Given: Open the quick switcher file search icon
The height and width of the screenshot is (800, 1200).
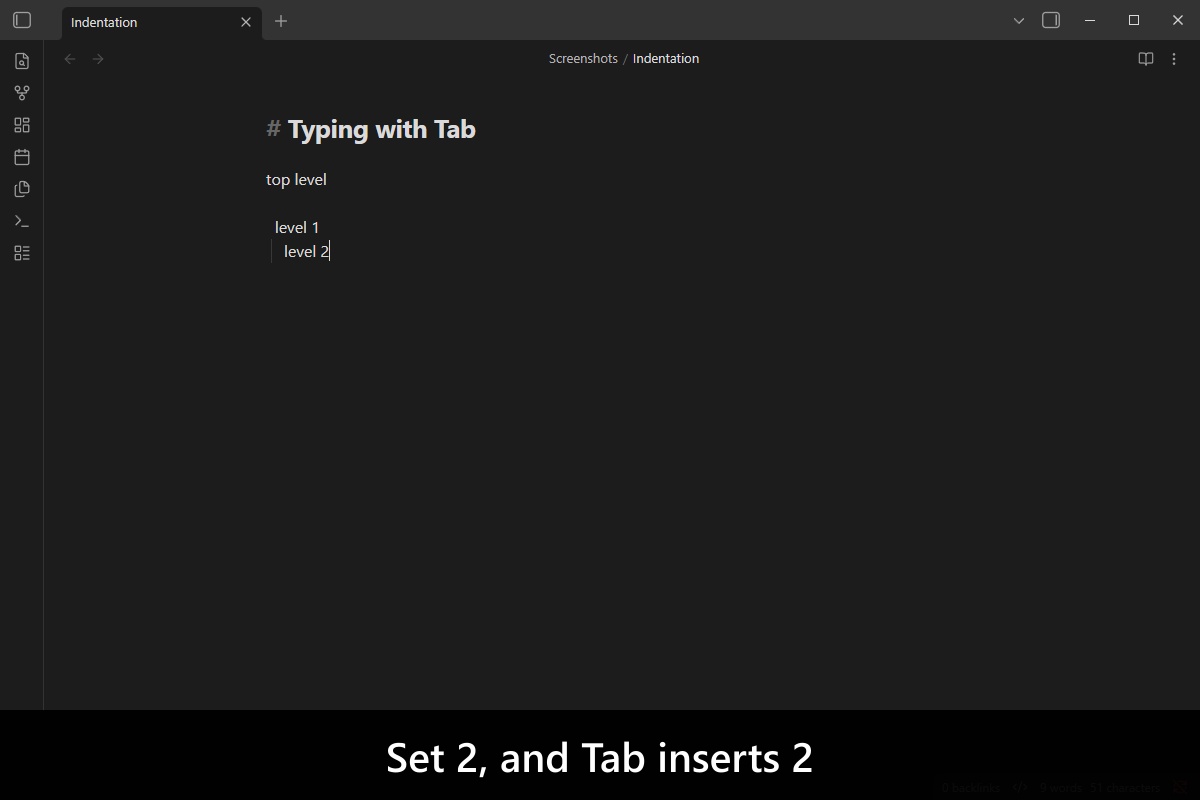Looking at the screenshot, I should tap(22, 61).
